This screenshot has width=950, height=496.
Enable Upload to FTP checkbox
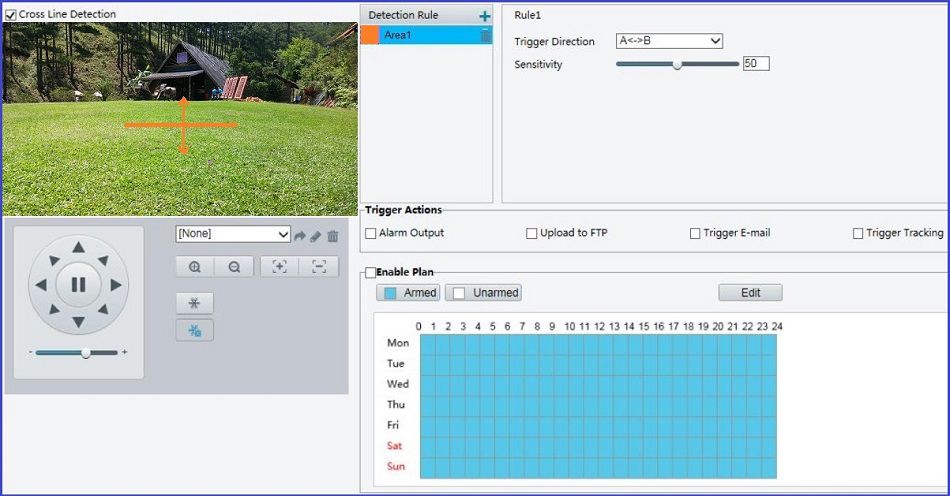[531, 233]
